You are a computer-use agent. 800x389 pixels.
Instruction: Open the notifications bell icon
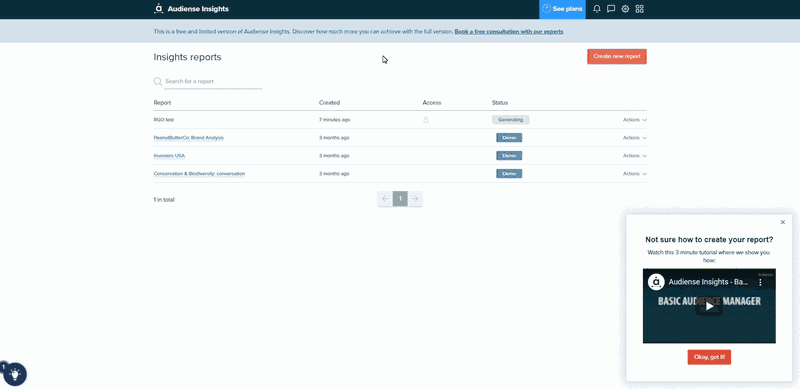[x=596, y=9]
